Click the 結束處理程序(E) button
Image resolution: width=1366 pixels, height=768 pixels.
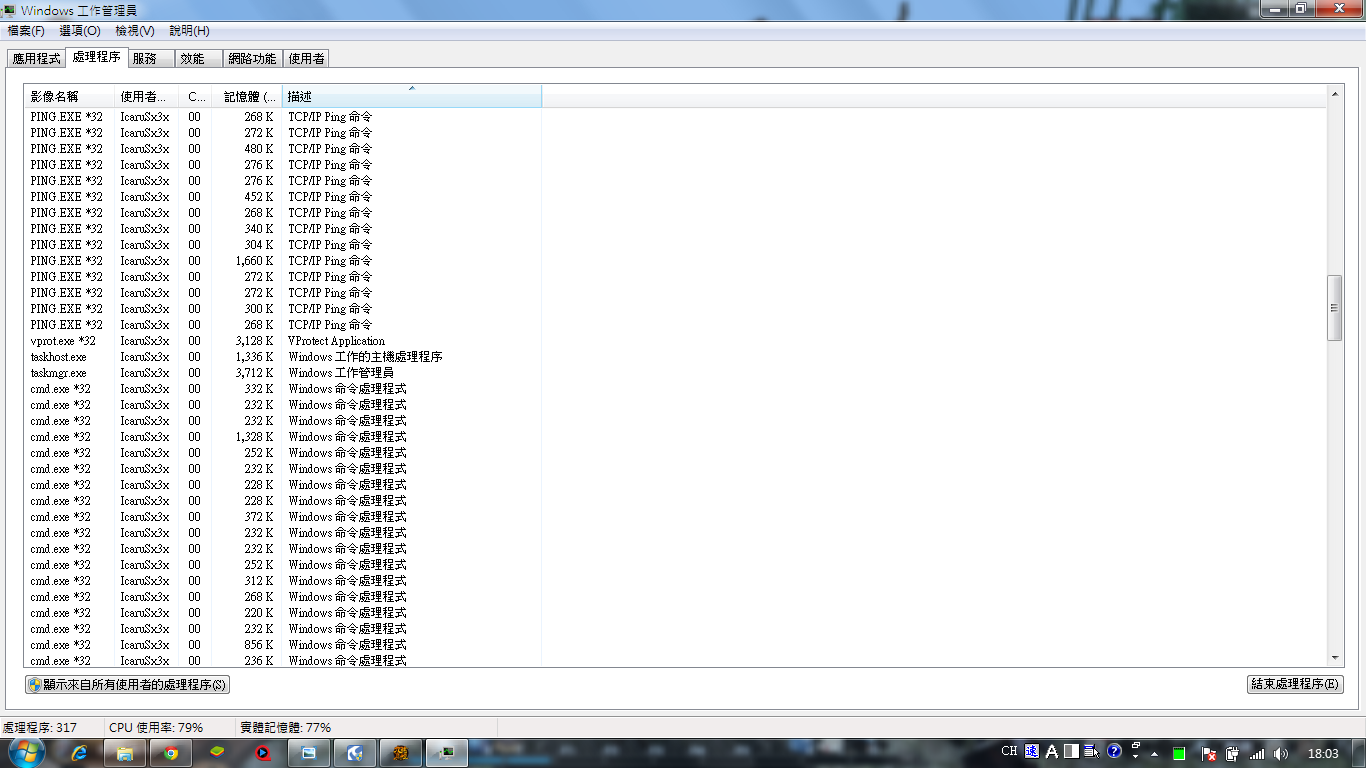1295,685
